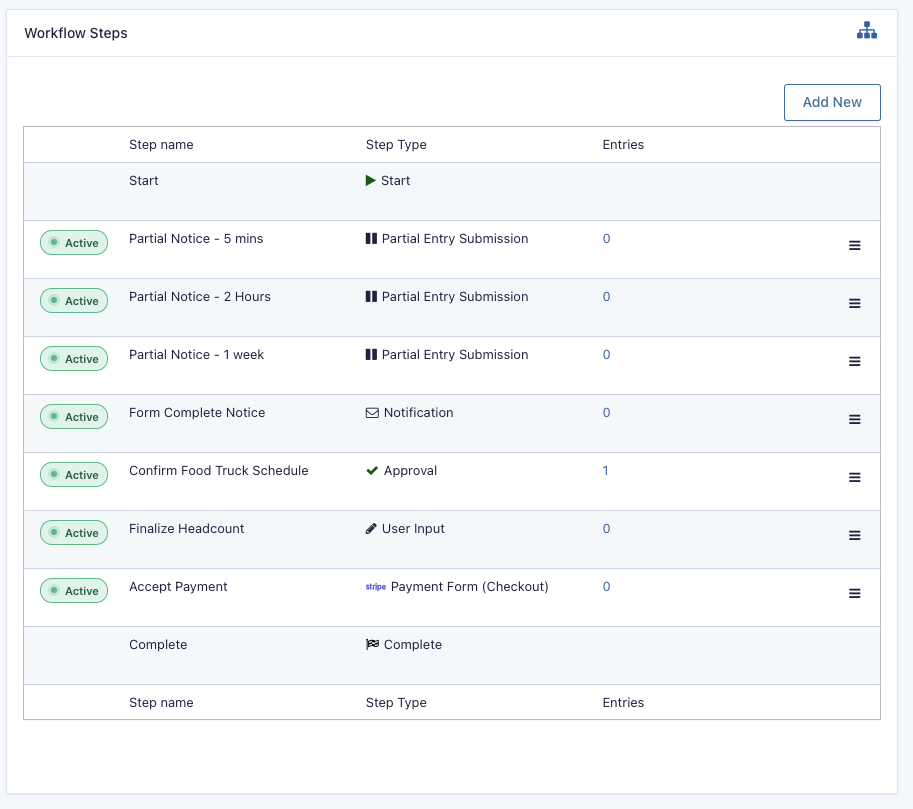This screenshot has height=809, width=913.
Task: Click the User Input pencil icon
Action: (x=371, y=528)
